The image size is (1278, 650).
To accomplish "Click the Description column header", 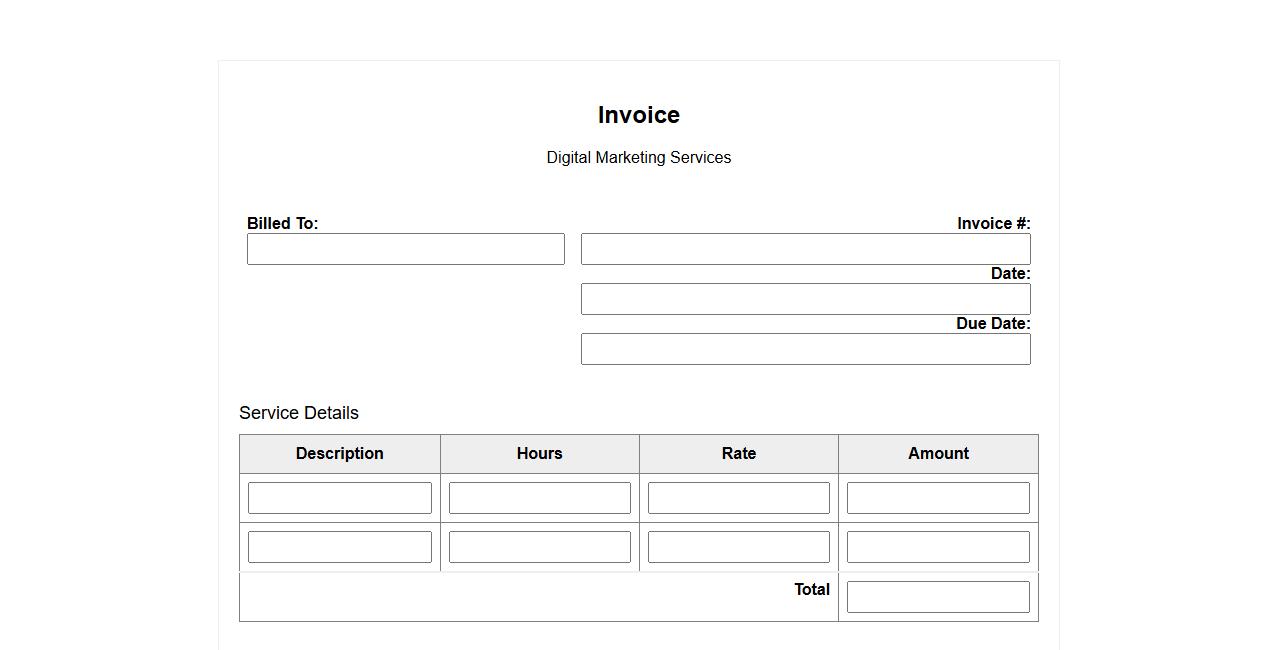I will 340,454.
